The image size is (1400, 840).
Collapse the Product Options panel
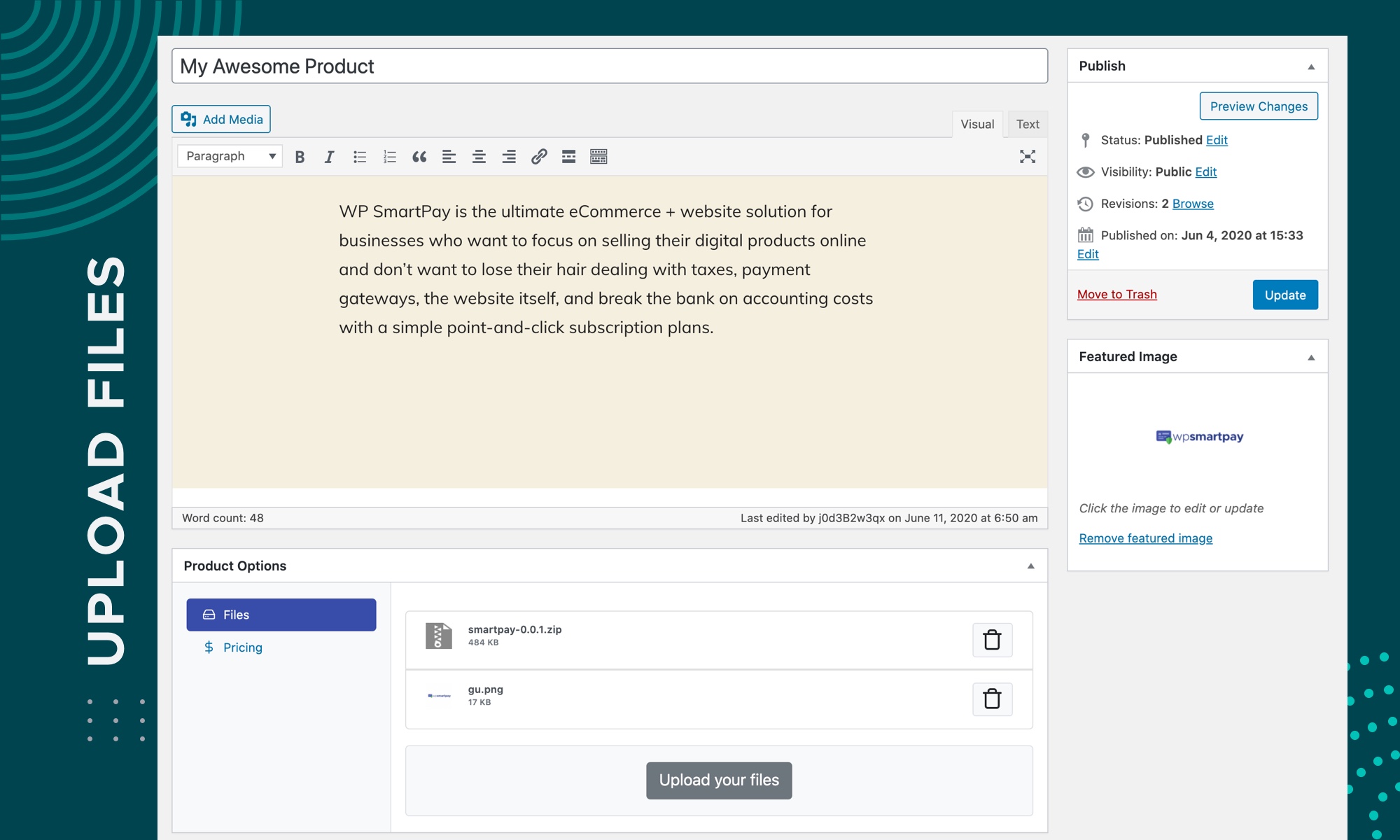pyautogui.click(x=1030, y=566)
